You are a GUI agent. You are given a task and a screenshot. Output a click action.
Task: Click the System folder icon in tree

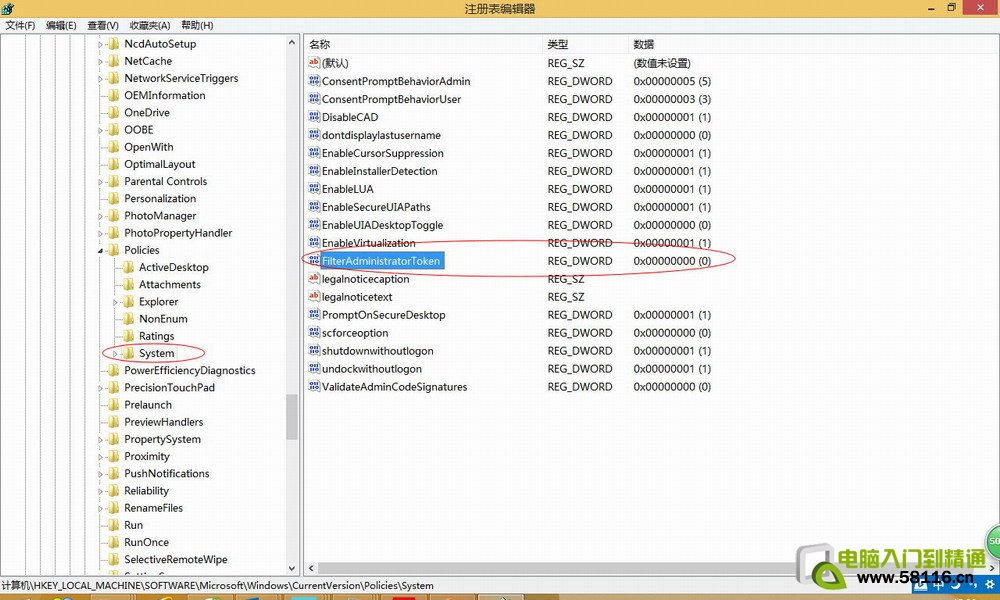[x=128, y=353]
